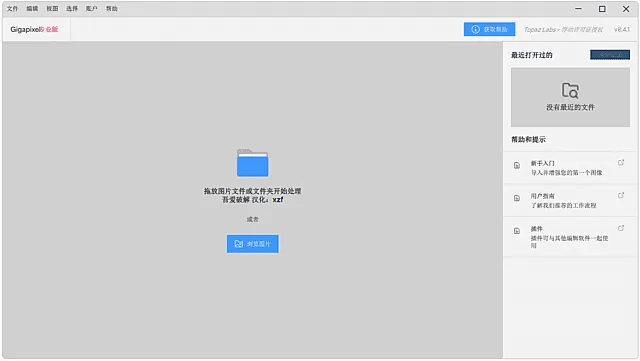
Task: Click the document icon beside 插件
Action: (x=517, y=231)
